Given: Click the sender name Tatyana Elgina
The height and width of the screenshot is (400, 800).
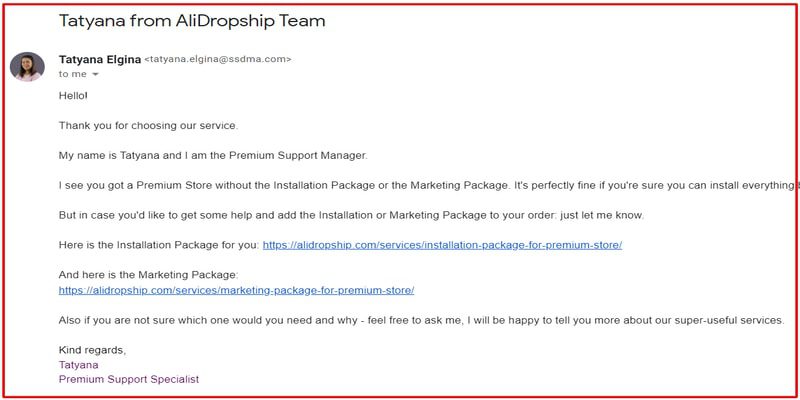Looking at the screenshot, I should (99, 59).
